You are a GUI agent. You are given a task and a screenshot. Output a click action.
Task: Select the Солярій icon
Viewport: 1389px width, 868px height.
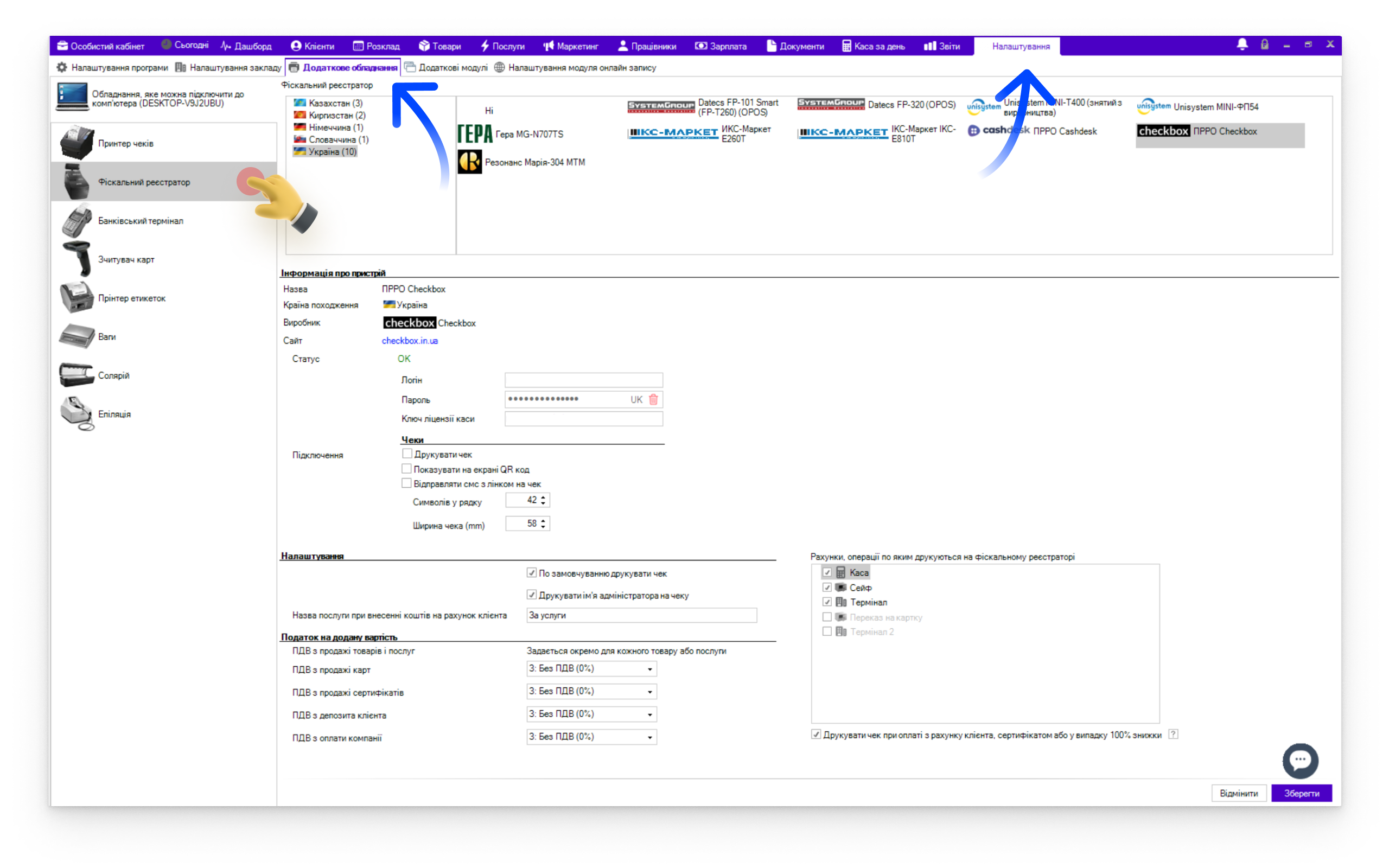point(77,375)
